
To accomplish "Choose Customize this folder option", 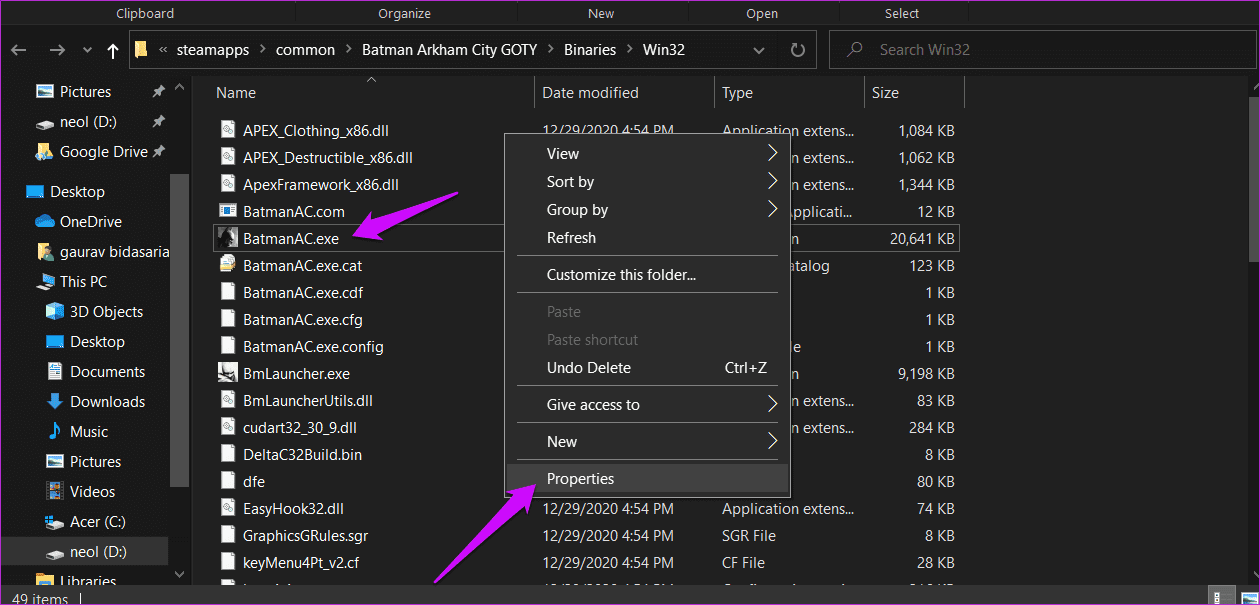I will pyautogui.click(x=648, y=275).
